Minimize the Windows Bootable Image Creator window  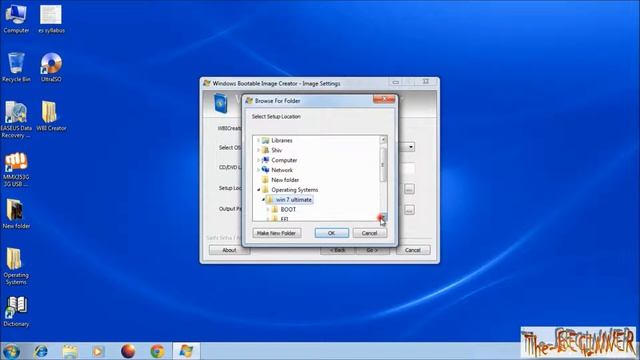[x=396, y=82]
